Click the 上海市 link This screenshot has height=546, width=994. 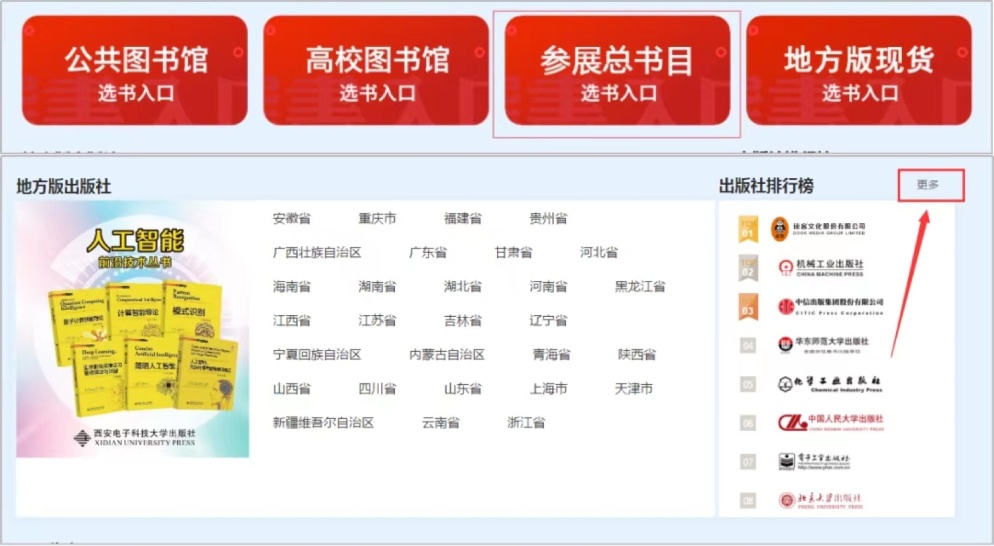[549, 389]
